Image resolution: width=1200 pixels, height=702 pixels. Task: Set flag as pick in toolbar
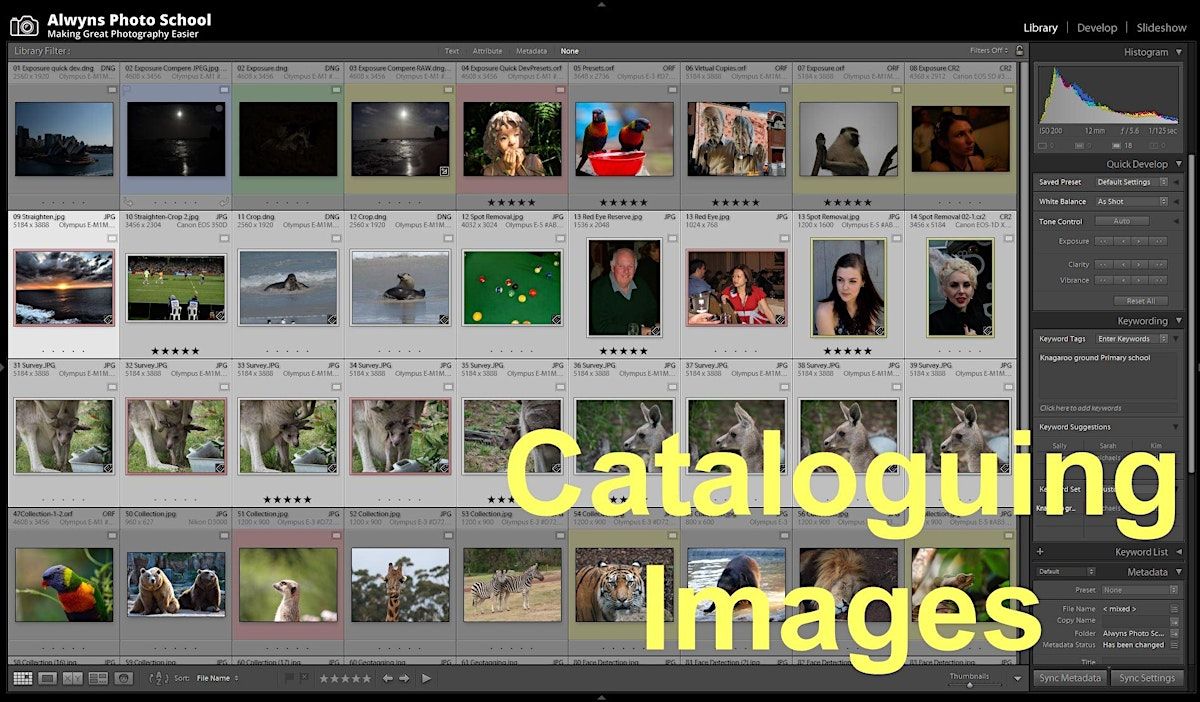click(291, 678)
